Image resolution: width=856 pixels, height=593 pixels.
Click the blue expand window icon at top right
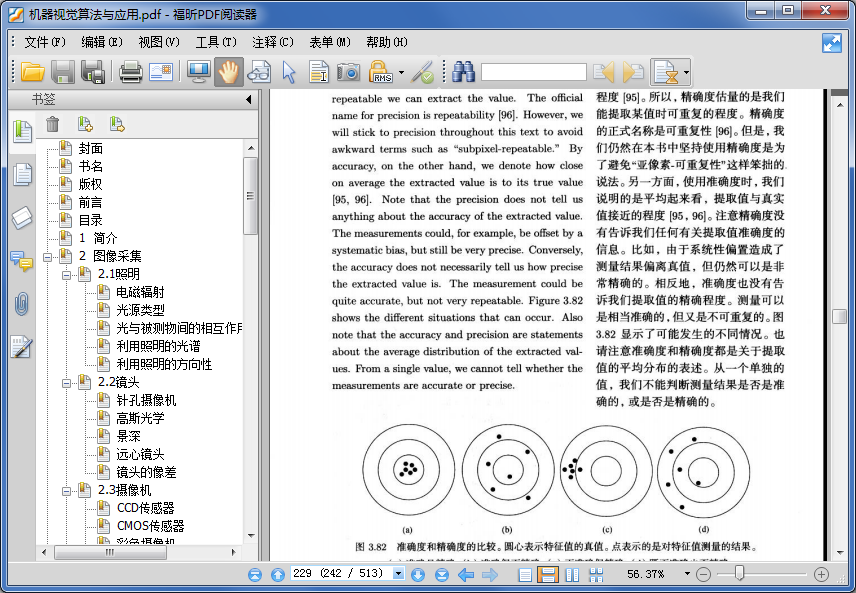831,43
